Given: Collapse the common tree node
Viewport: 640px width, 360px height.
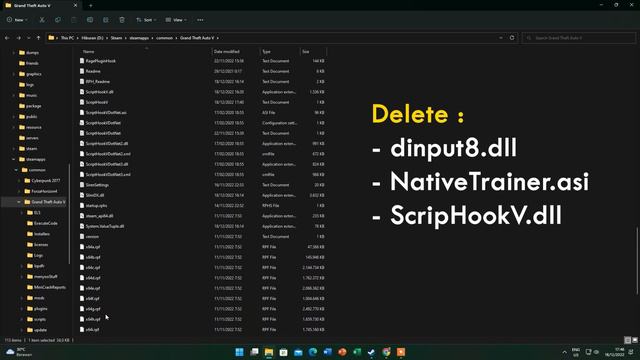Looking at the screenshot, I should click(x=16, y=170).
